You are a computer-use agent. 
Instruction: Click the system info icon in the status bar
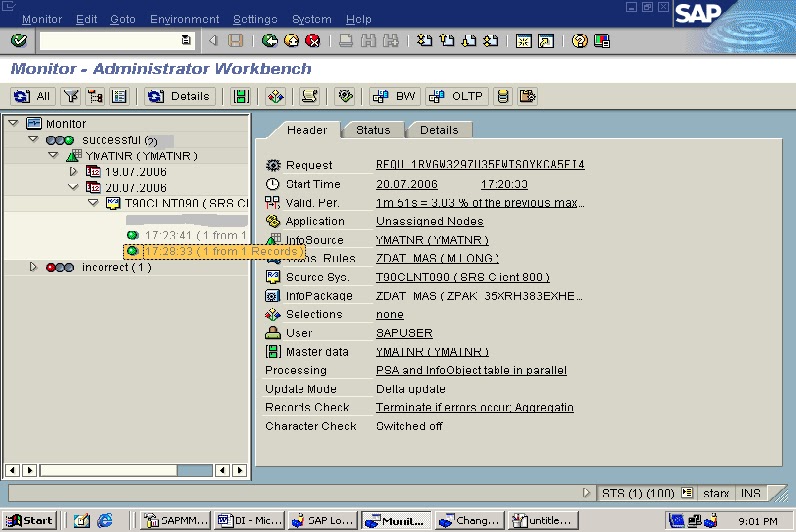pos(687,492)
